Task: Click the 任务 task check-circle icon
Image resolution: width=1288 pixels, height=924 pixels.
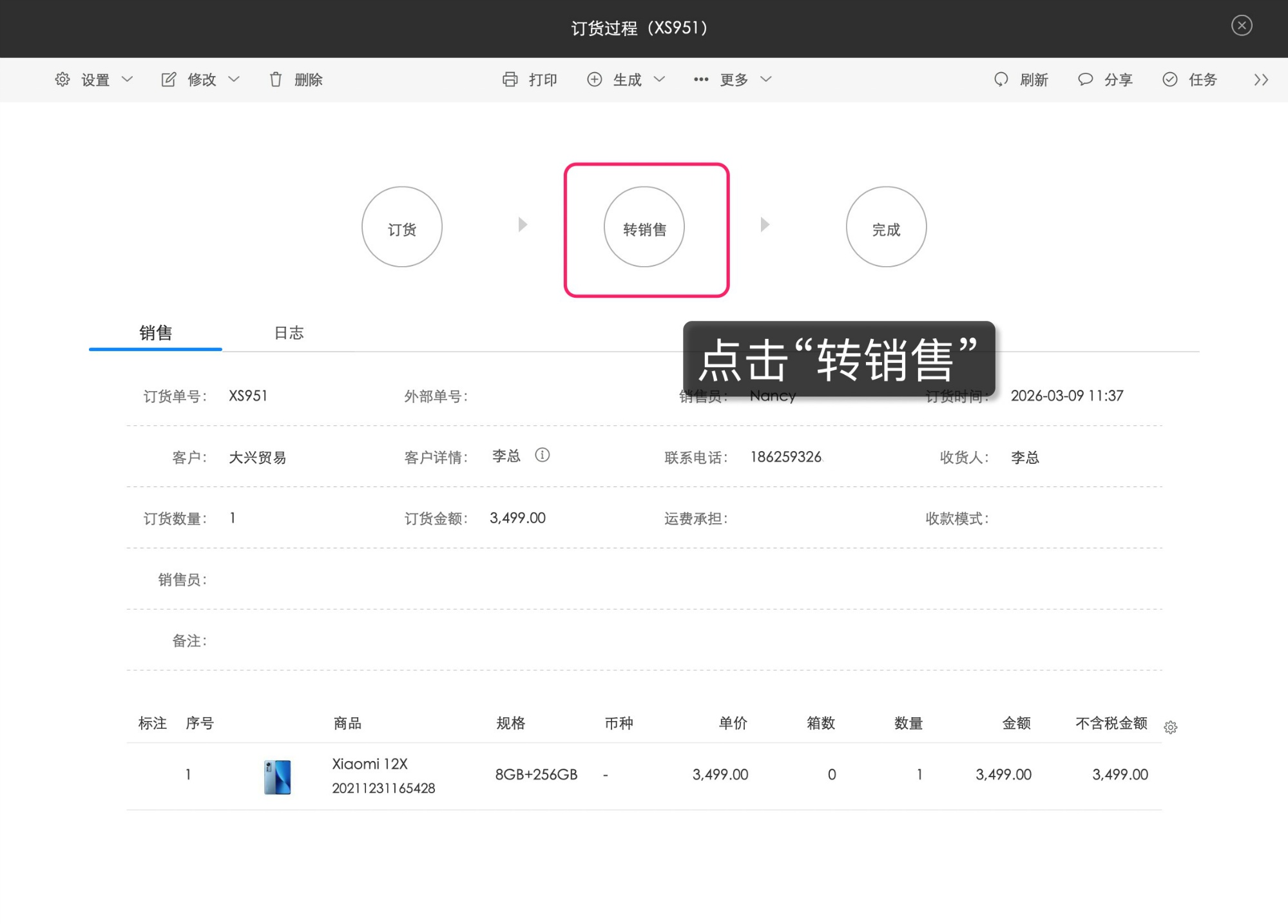Action: (x=1169, y=79)
